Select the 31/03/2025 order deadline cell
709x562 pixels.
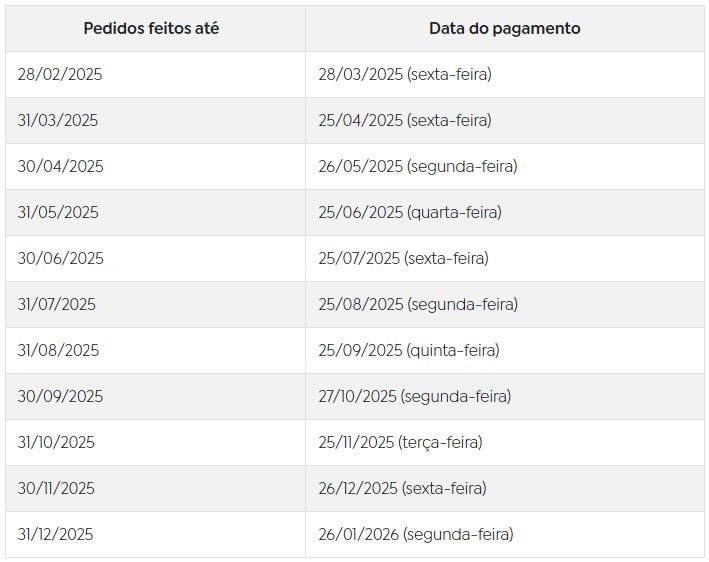point(58,120)
